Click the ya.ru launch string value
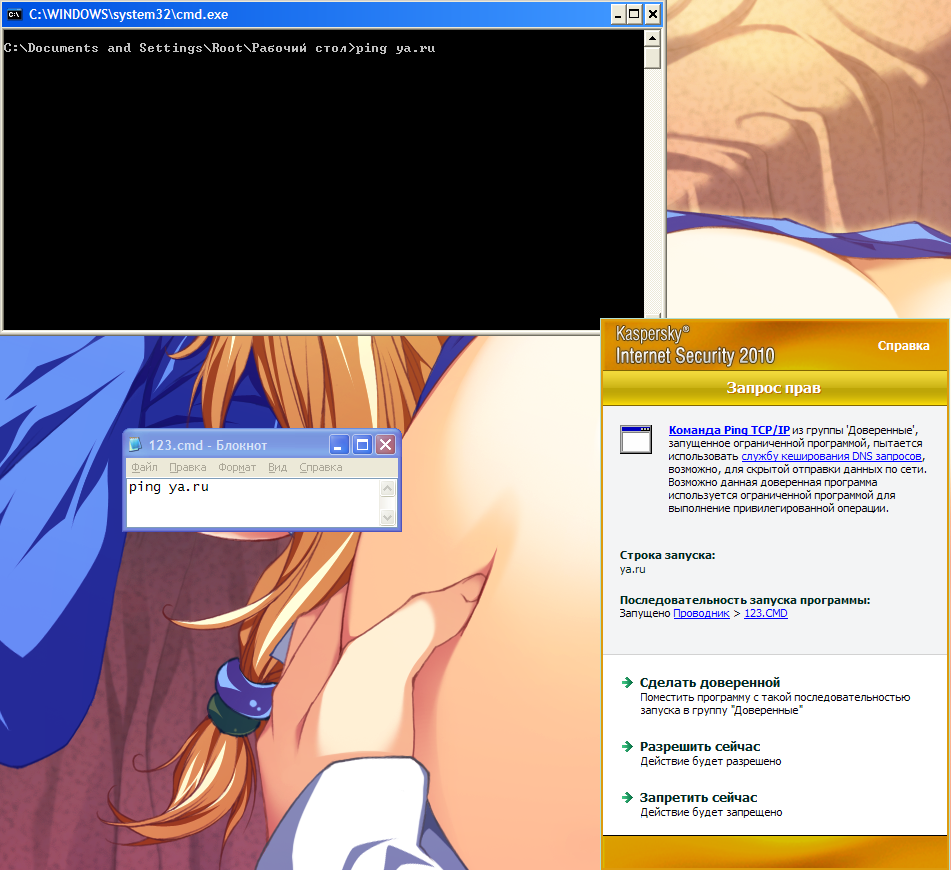Screen dimensions: 951x870 tap(632, 569)
